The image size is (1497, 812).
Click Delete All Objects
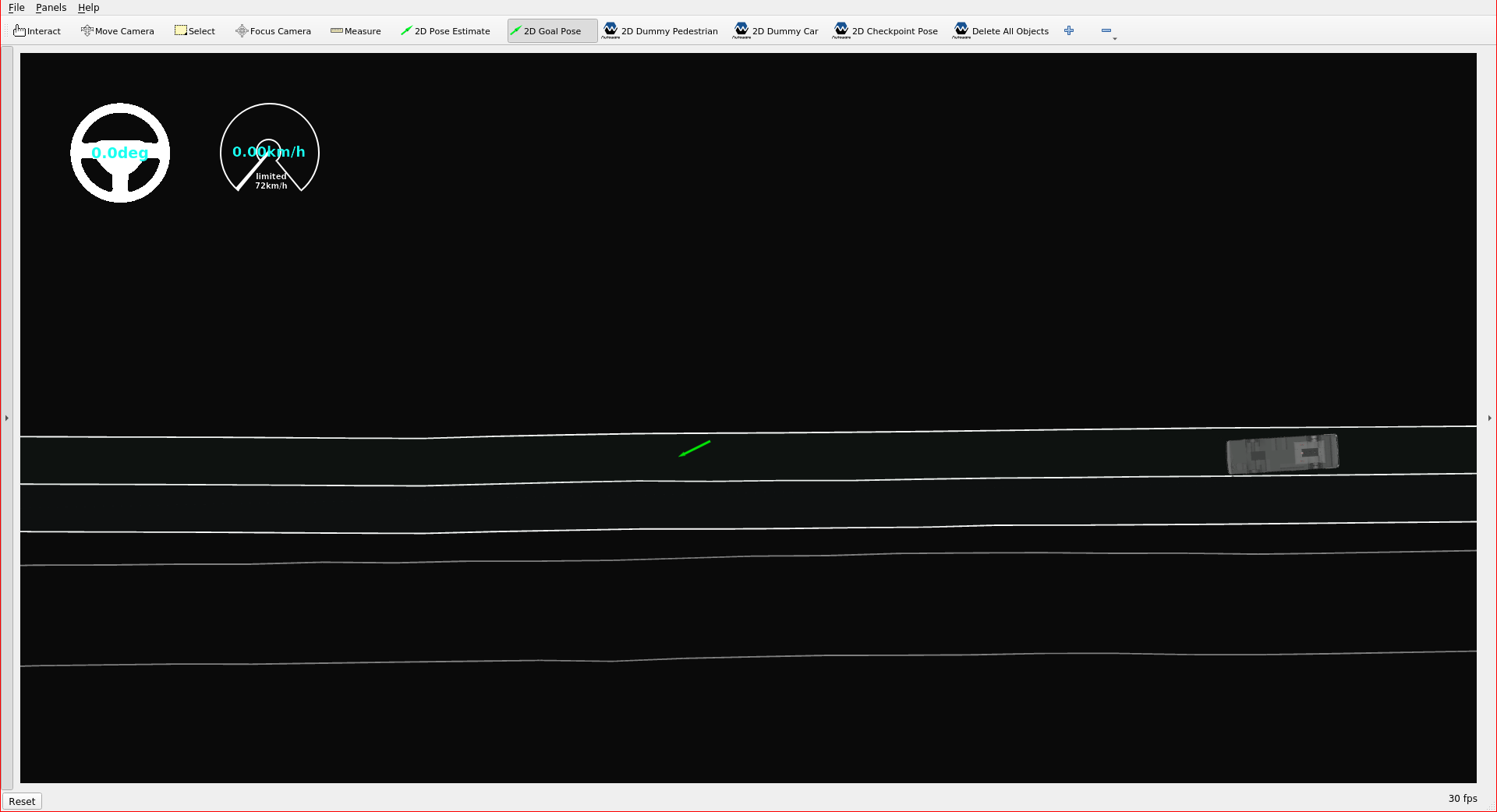pos(1001,30)
